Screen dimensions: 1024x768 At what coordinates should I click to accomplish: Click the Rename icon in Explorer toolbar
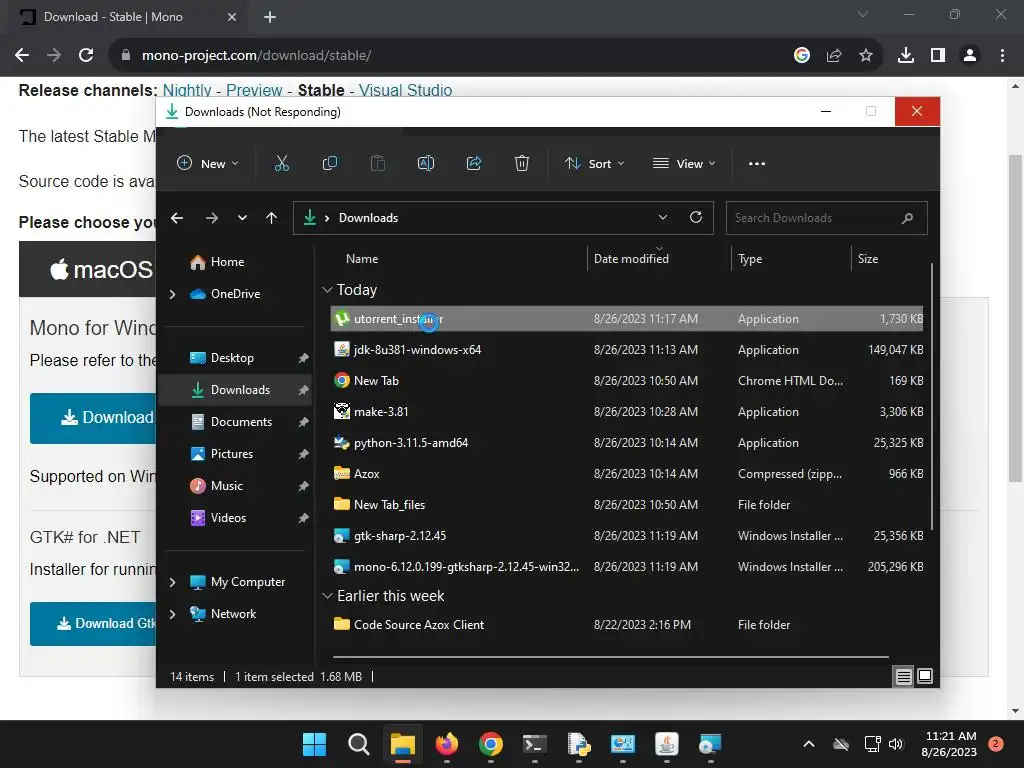pos(426,163)
